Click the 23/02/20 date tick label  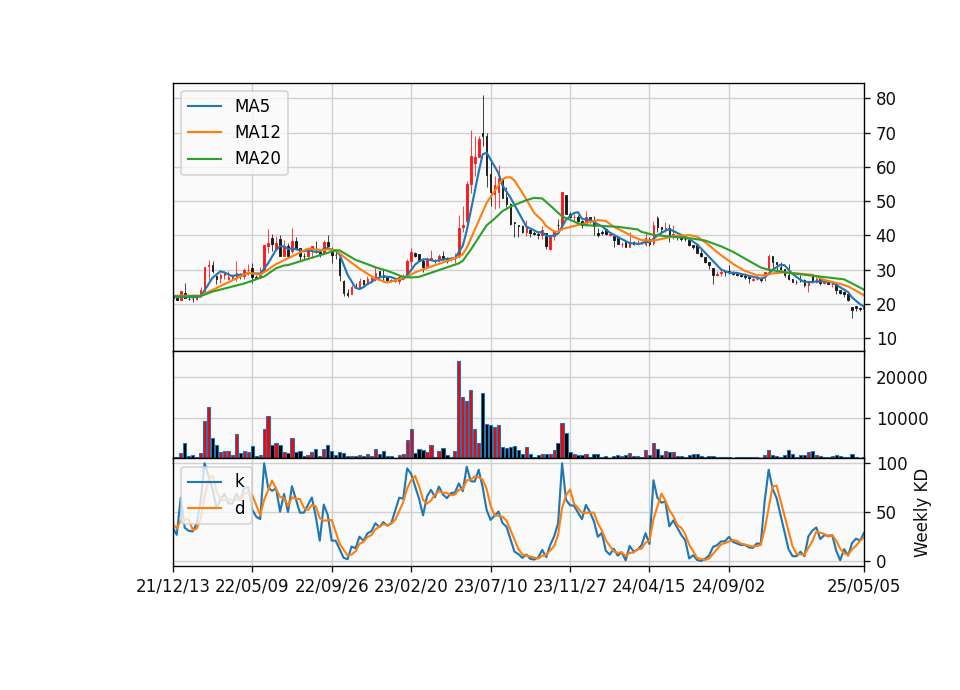pos(411,586)
